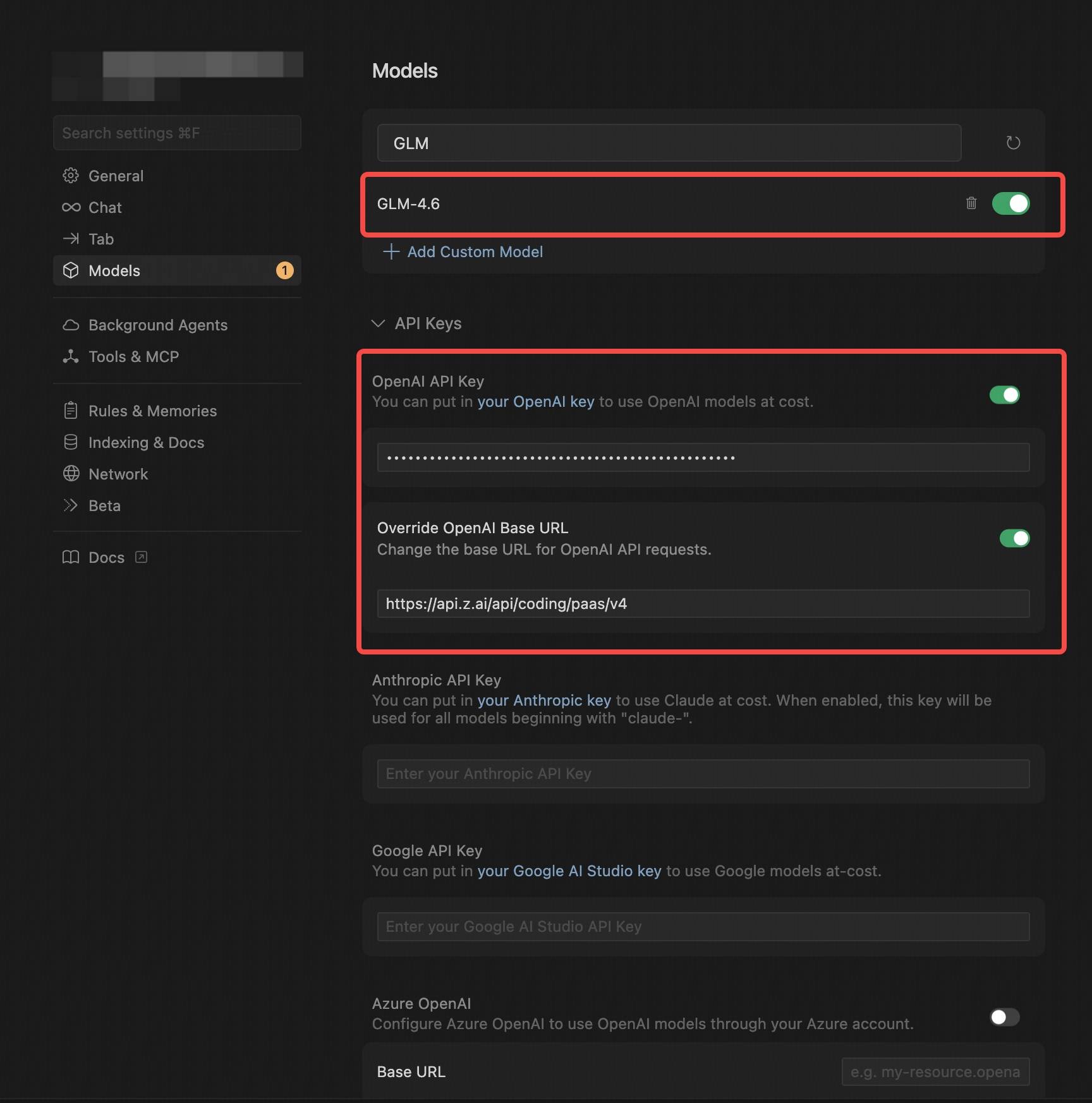Open the Tools & MCP settings section
This screenshot has width=1092, height=1103.
click(x=133, y=356)
